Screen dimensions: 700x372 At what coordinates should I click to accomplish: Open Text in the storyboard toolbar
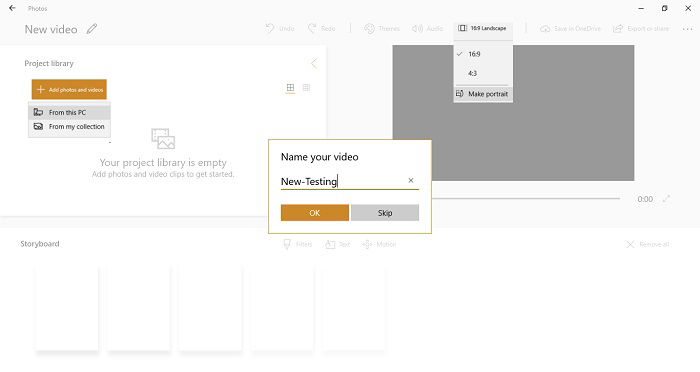pos(338,244)
